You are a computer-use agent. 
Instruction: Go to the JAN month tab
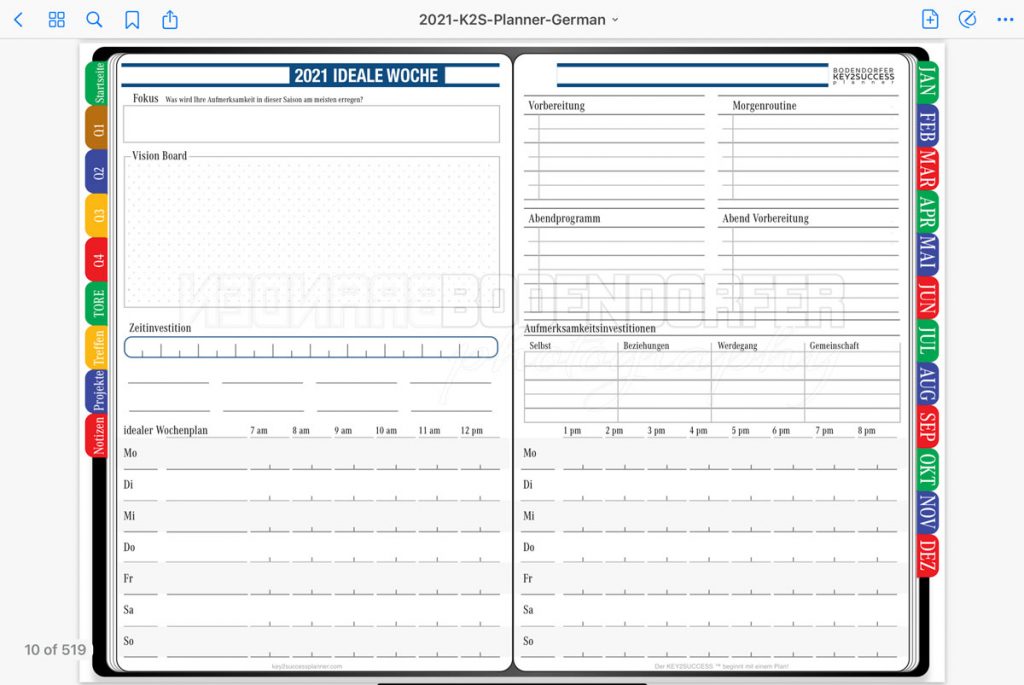[x=927, y=82]
